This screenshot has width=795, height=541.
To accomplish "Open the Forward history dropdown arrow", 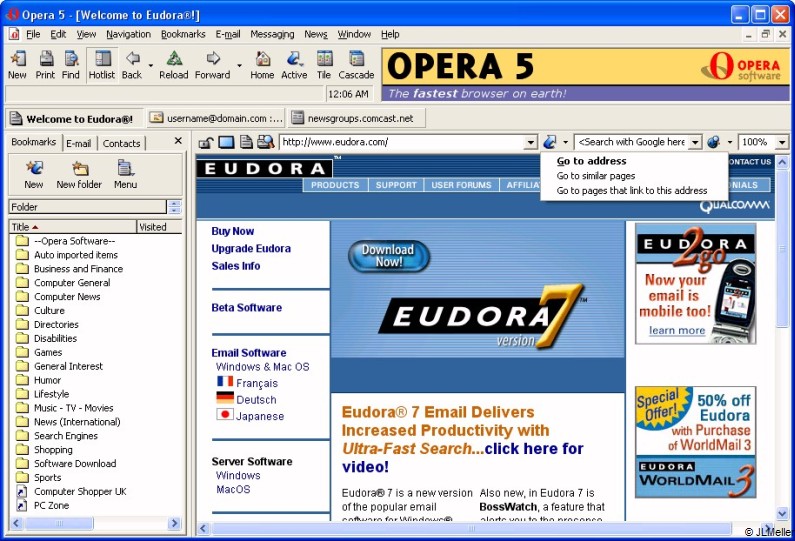I will pos(239,65).
